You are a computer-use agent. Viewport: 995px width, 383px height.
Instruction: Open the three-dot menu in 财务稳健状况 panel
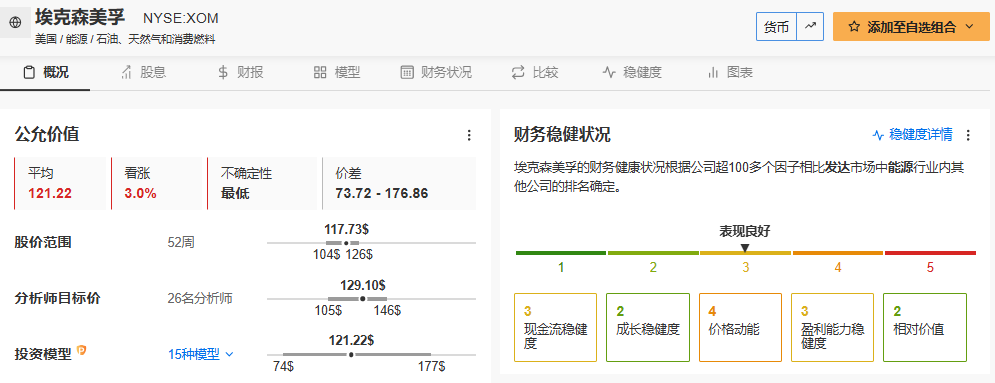pos(968,135)
